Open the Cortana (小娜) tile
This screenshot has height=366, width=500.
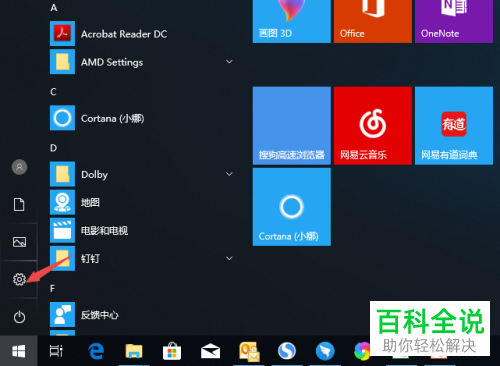coord(292,207)
